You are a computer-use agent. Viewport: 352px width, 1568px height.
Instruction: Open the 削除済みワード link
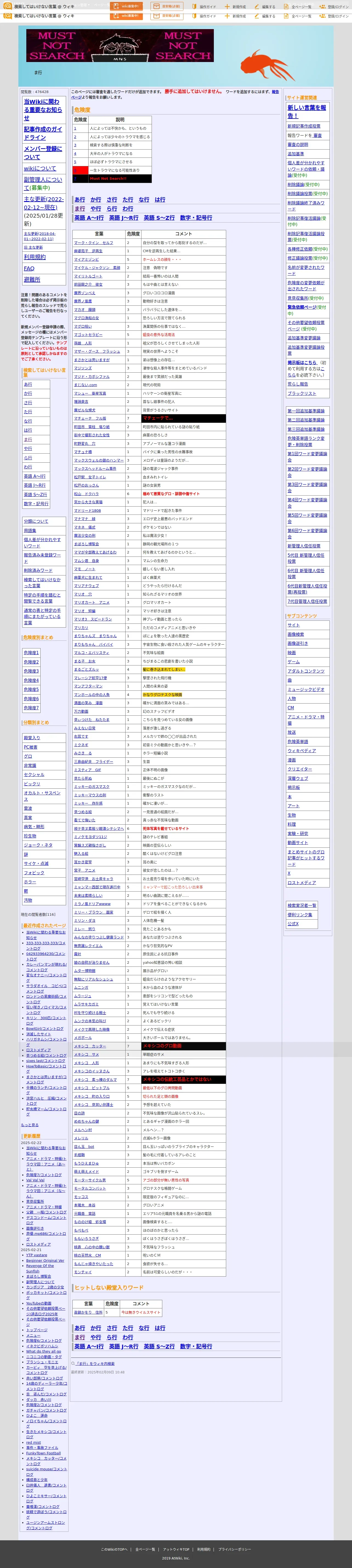[x=38, y=570]
